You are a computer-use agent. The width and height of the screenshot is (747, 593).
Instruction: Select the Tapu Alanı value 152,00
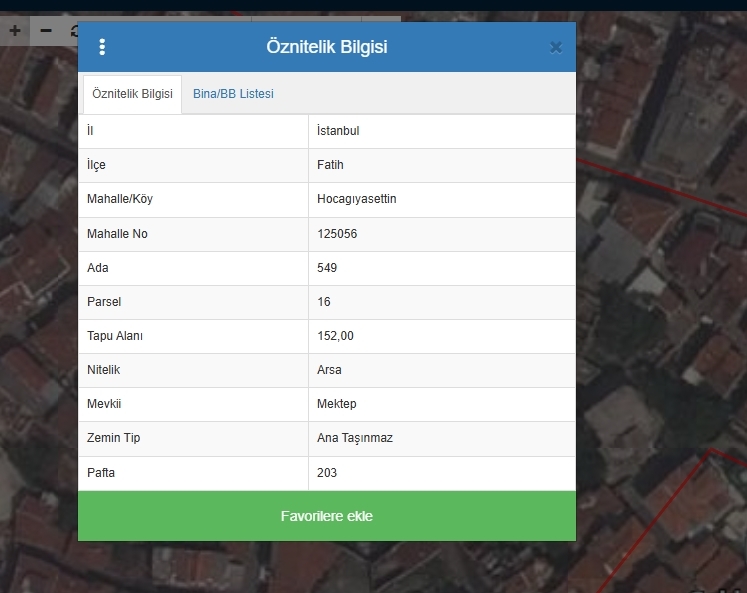tap(335, 336)
